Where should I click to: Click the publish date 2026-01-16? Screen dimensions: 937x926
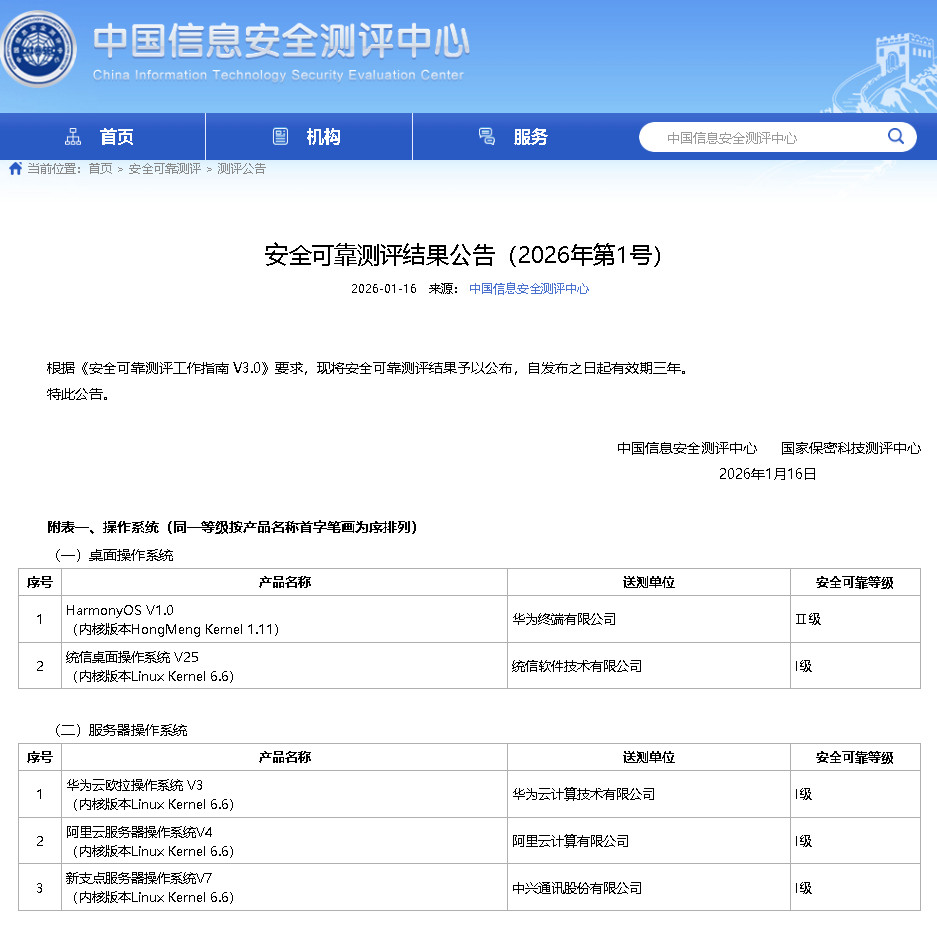[x=384, y=288]
